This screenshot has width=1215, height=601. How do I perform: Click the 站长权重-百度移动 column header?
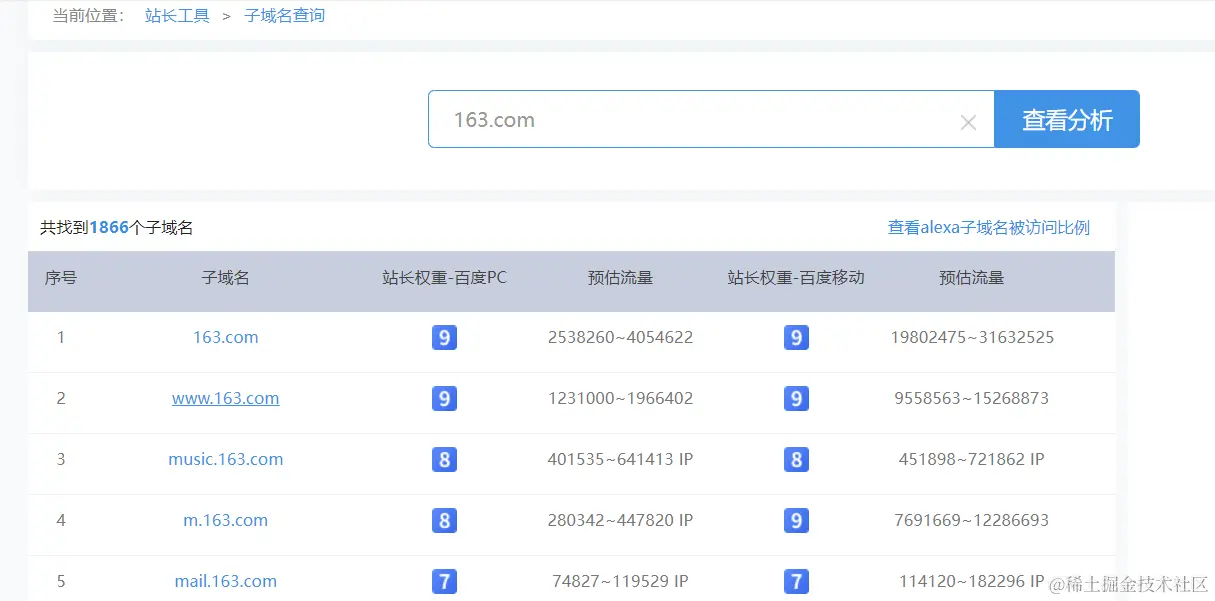(796, 278)
